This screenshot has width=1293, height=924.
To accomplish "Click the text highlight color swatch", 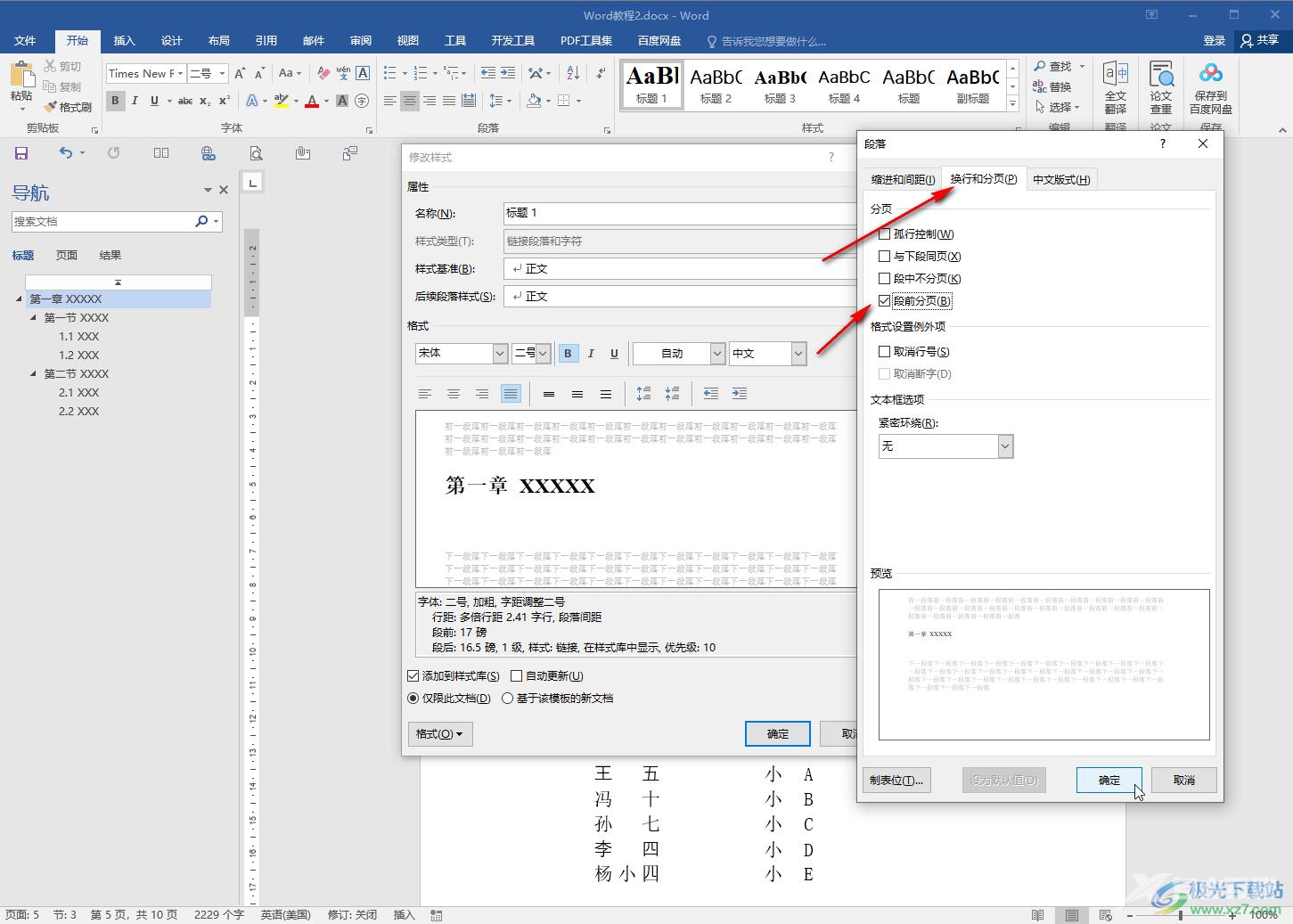I will click(281, 101).
